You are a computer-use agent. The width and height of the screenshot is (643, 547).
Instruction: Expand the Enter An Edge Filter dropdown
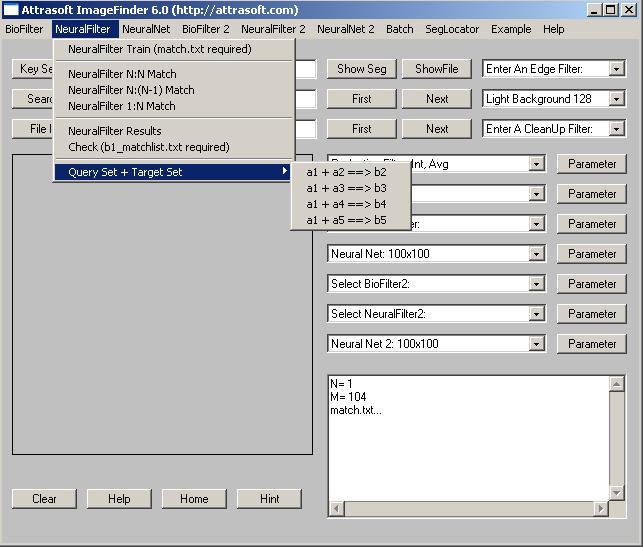coord(616,69)
